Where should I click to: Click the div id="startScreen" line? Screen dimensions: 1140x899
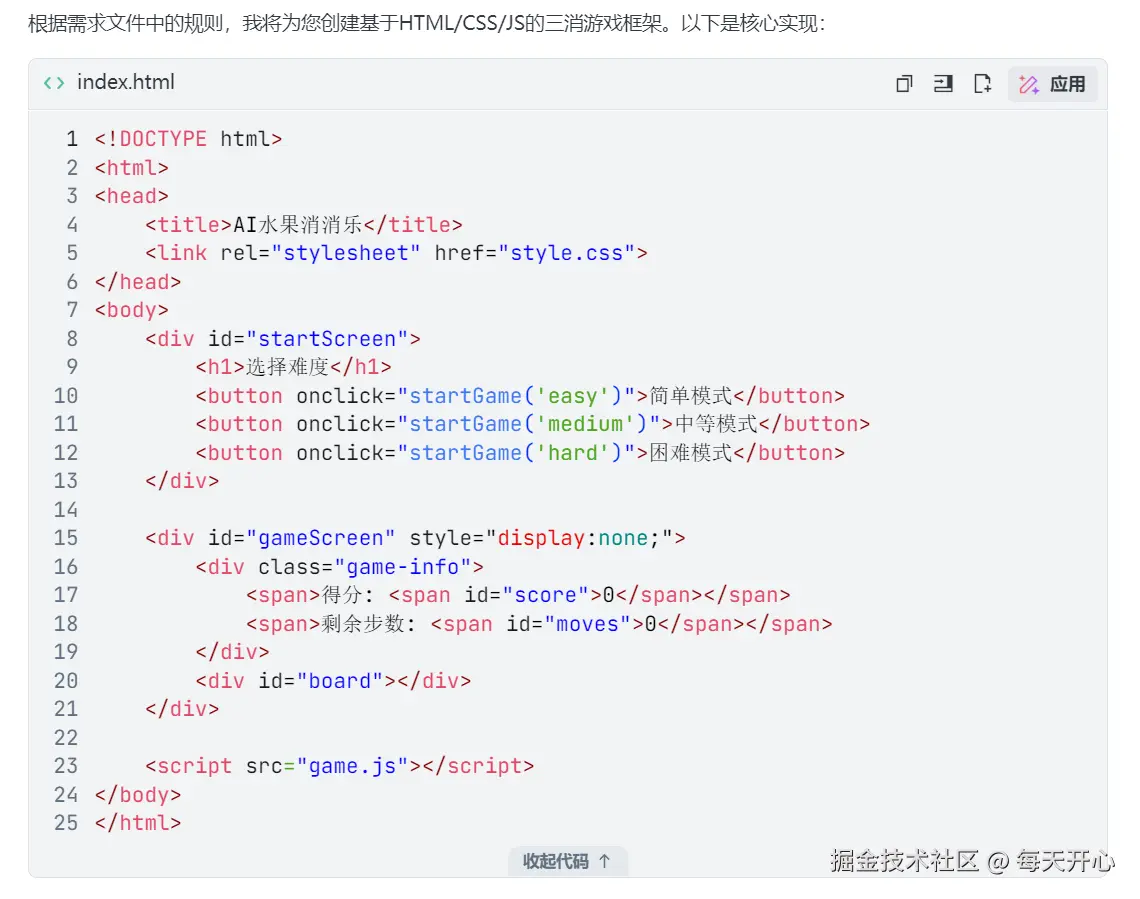(x=283, y=339)
